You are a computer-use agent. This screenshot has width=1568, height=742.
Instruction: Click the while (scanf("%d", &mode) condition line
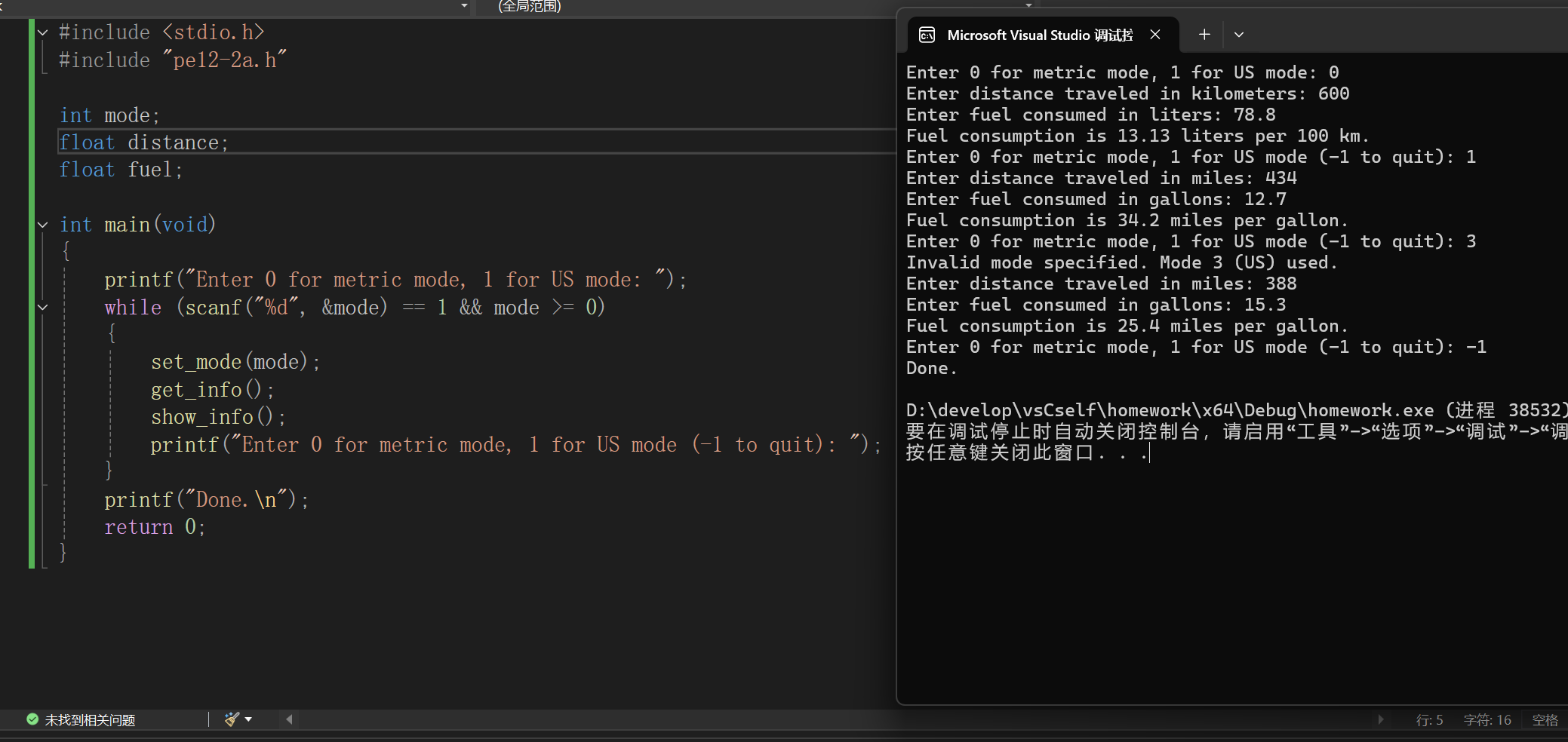pos(355,308)
